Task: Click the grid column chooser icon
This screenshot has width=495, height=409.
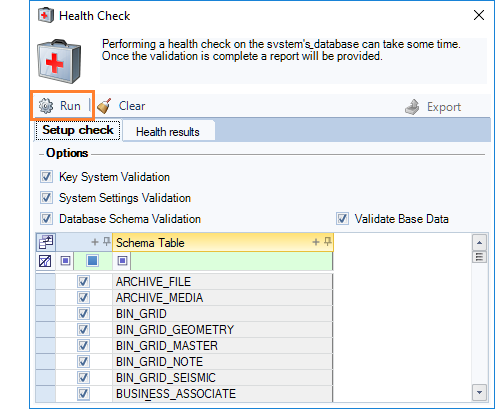Action: pyautogui.click(x=46, y=242)
